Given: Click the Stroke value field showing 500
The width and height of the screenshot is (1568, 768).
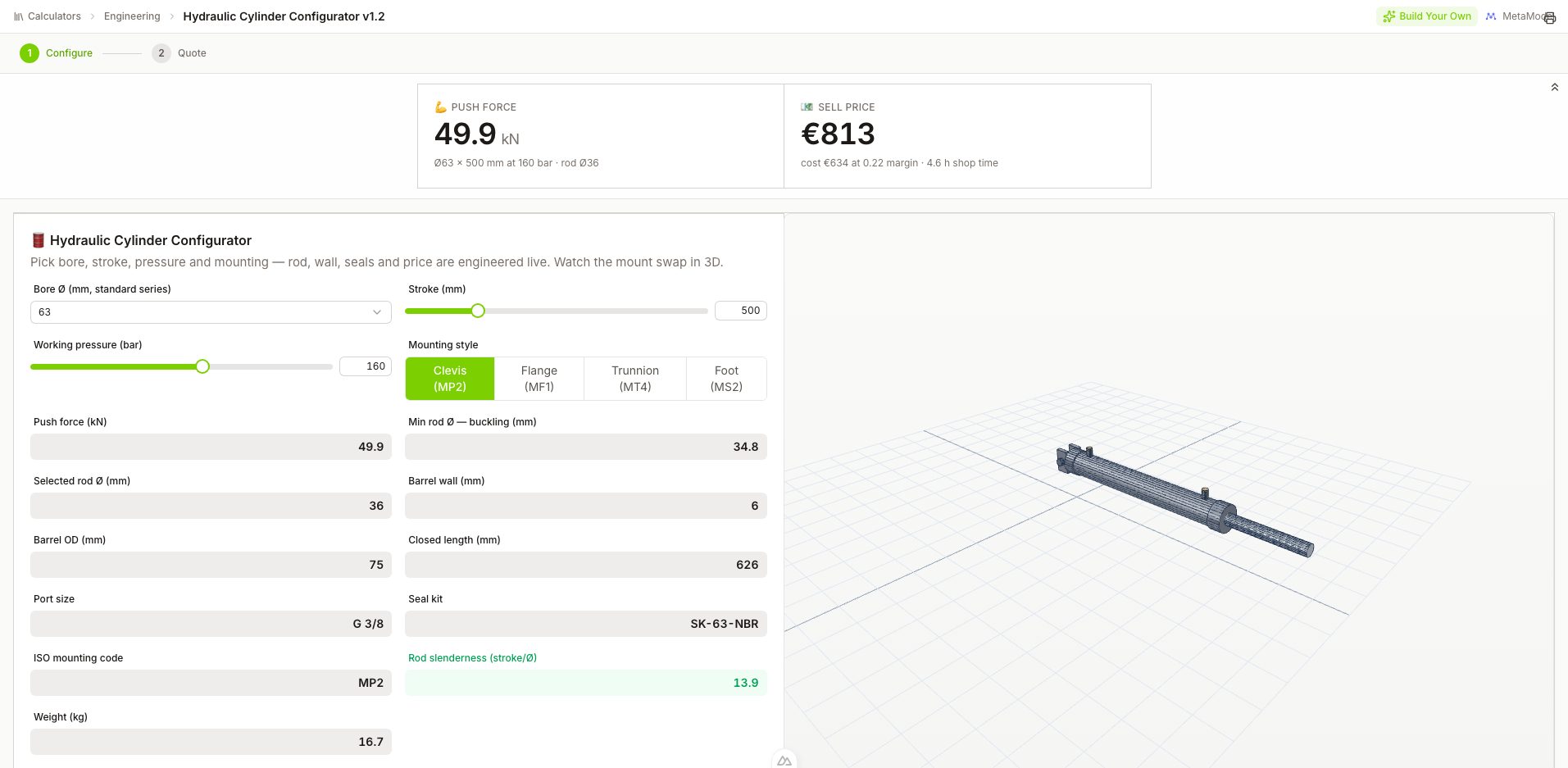Looking at the screenshot, I should (741, 311).
